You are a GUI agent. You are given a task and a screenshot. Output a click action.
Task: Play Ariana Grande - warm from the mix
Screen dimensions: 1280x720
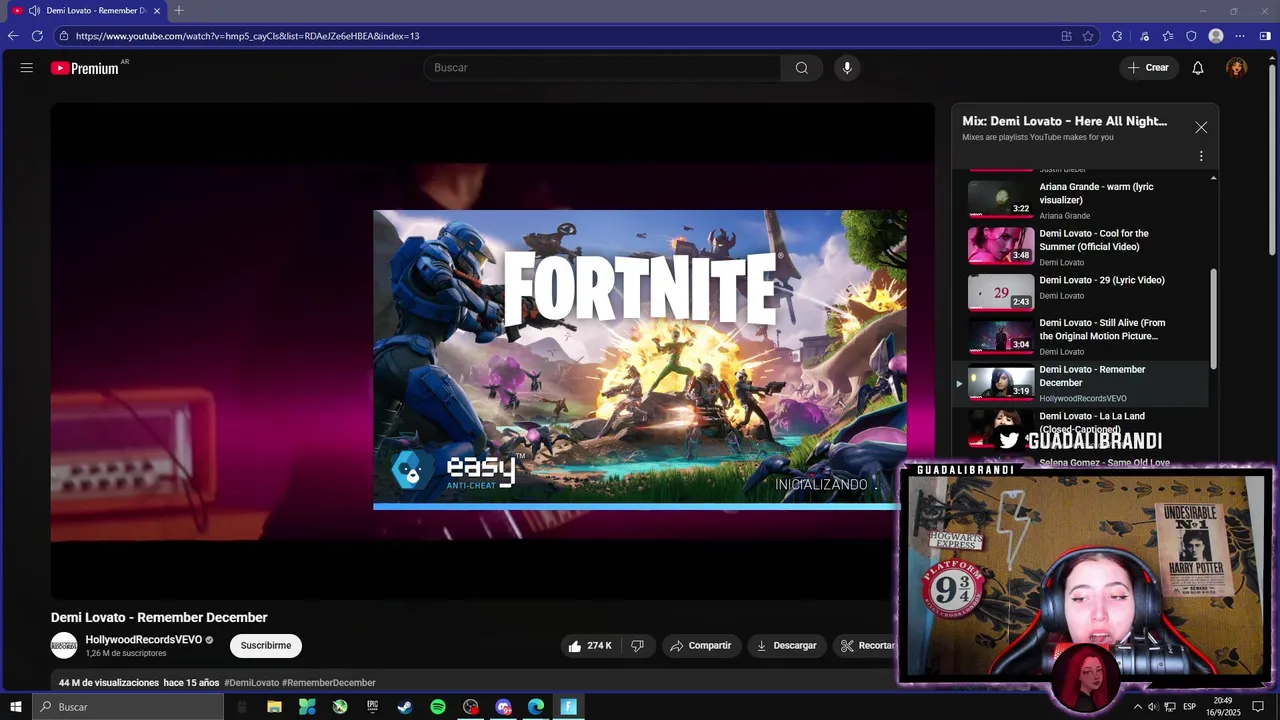point(1088,200)
